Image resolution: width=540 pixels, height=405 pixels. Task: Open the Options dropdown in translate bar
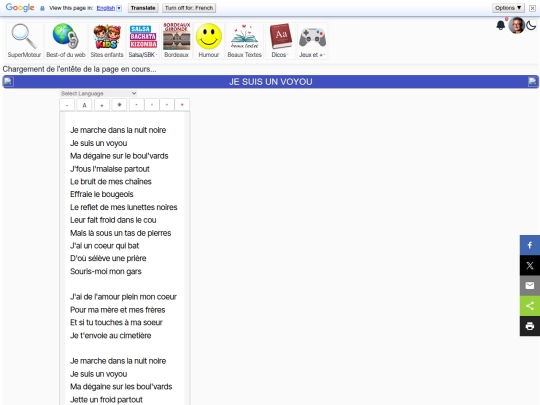click(x=508, y=8)
